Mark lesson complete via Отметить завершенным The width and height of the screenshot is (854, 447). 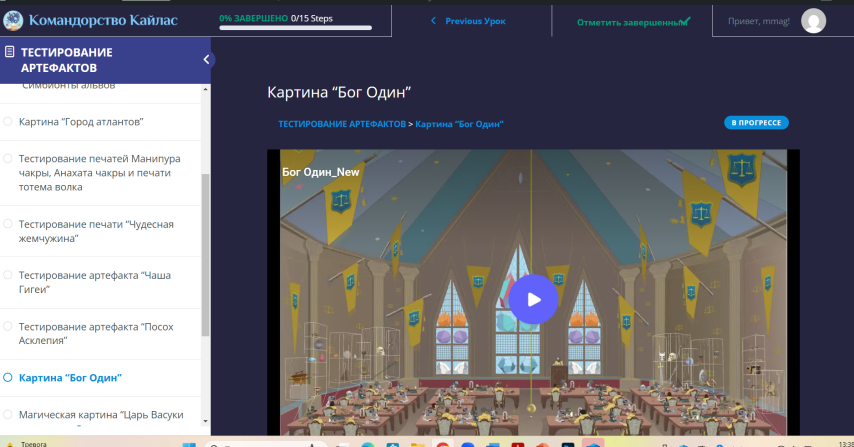pyautogui.click(x=631, y=22)
